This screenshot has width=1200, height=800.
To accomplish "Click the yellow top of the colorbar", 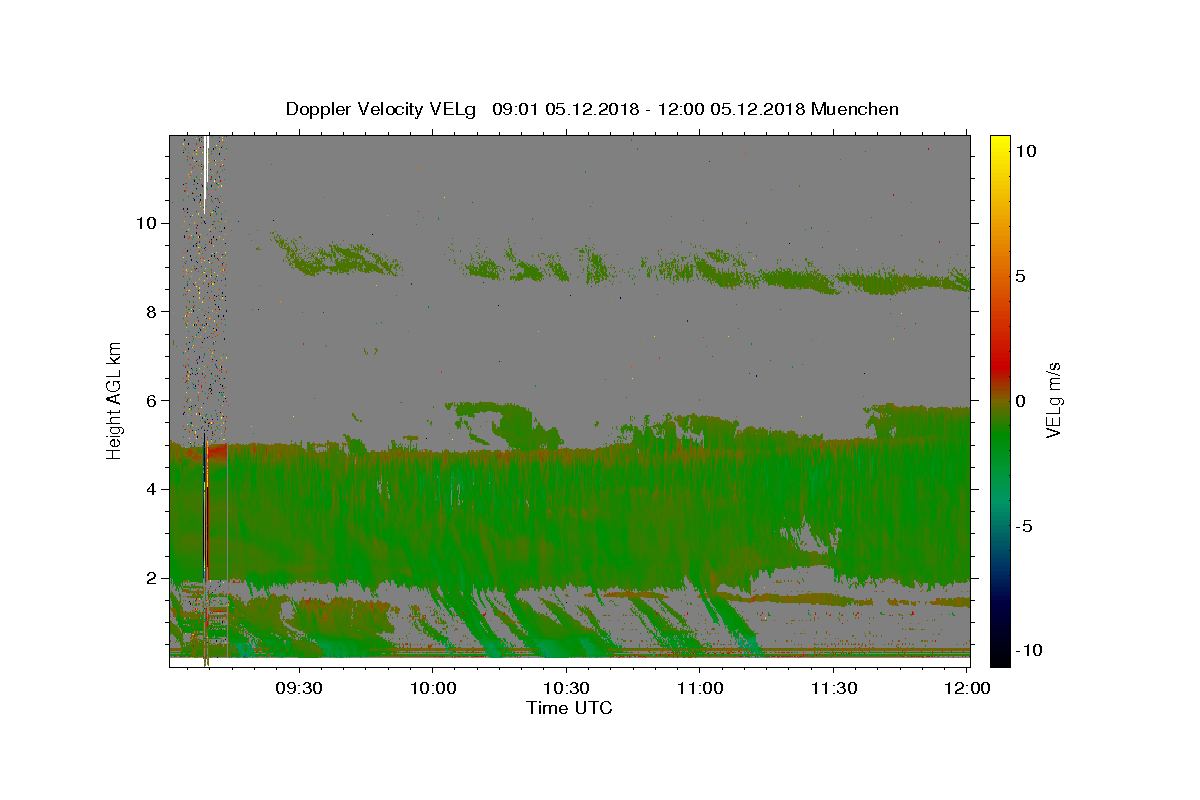I will [999, 145].
